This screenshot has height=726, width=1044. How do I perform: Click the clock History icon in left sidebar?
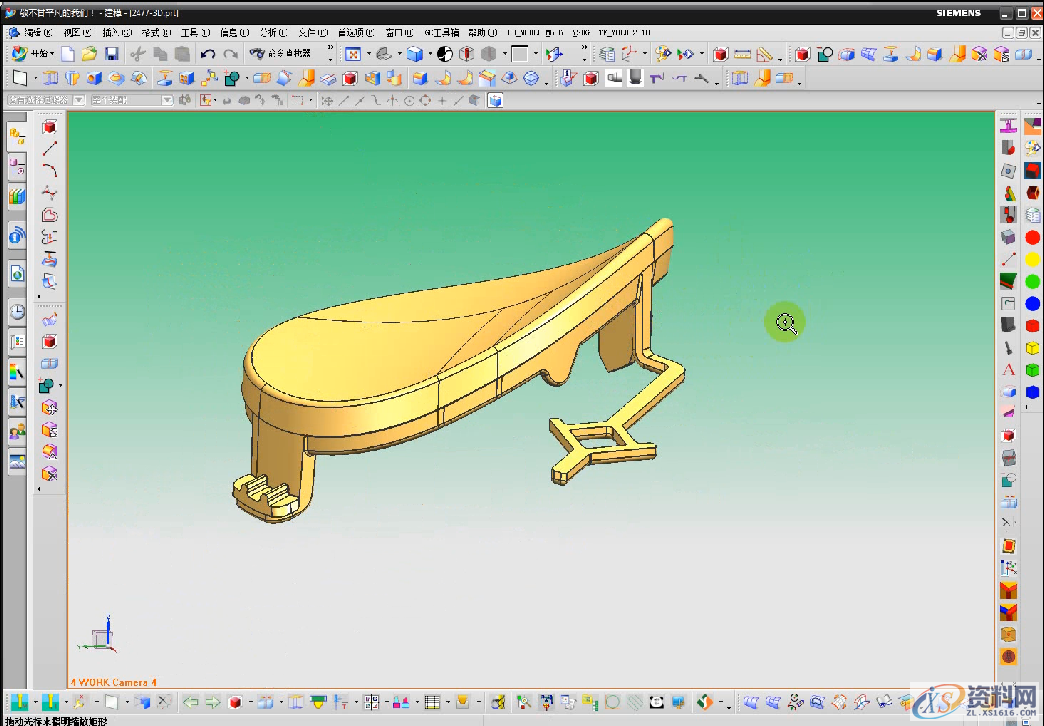[17, 311]
